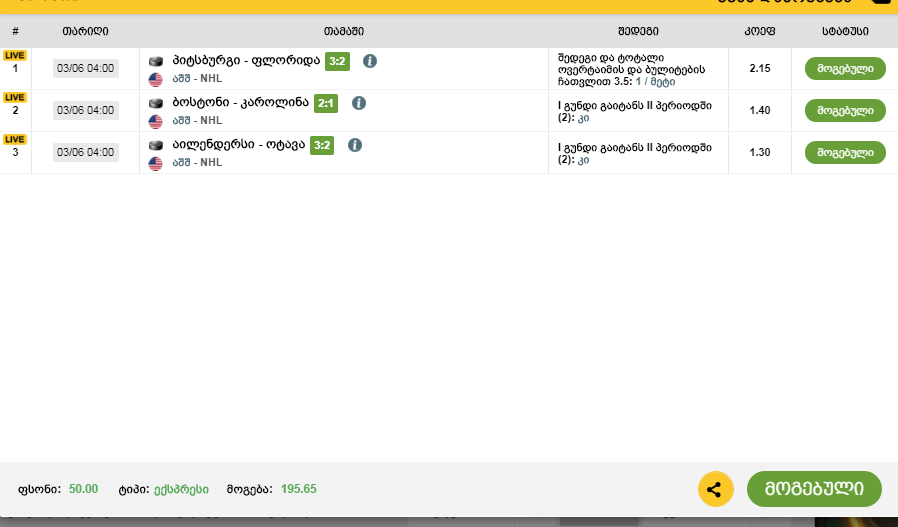This screenshot has width=898, height=527.
Task: Click მოგებული status for აილენდერსი - ოტავა
Action: [845, 152]
